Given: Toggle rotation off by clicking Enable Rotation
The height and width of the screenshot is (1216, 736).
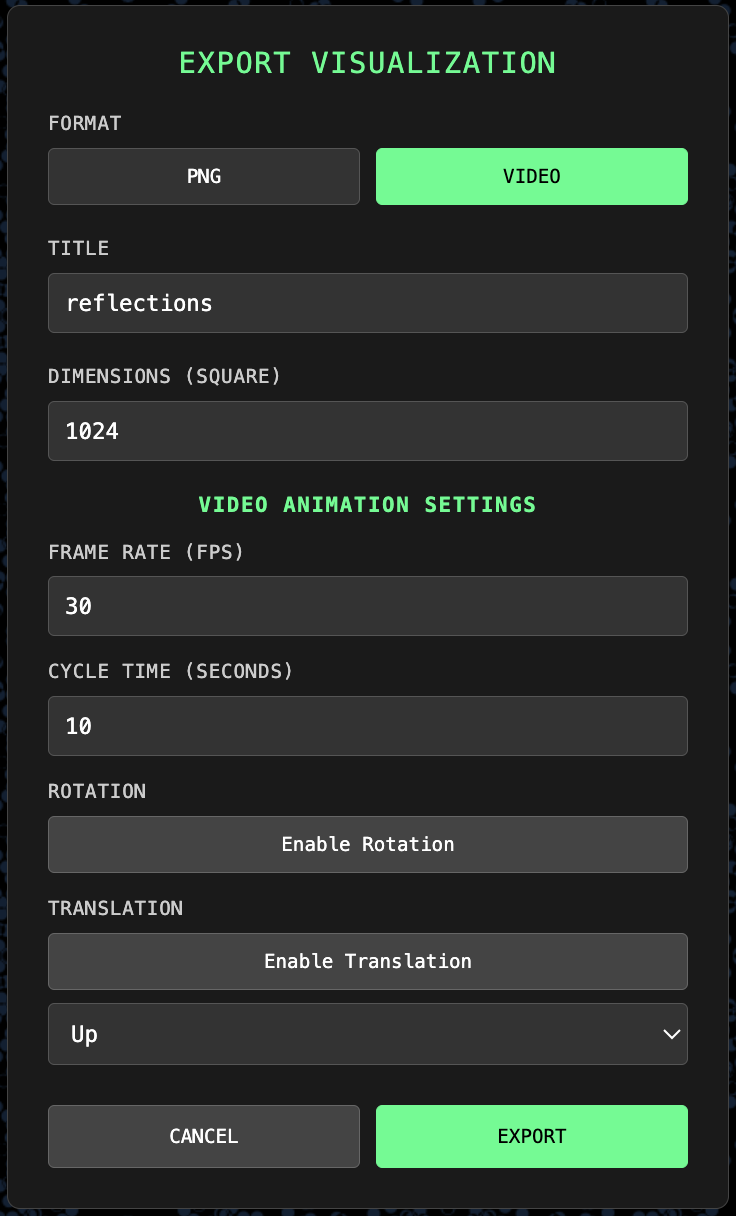Looking at the screenshot, I should coord(367,844).
